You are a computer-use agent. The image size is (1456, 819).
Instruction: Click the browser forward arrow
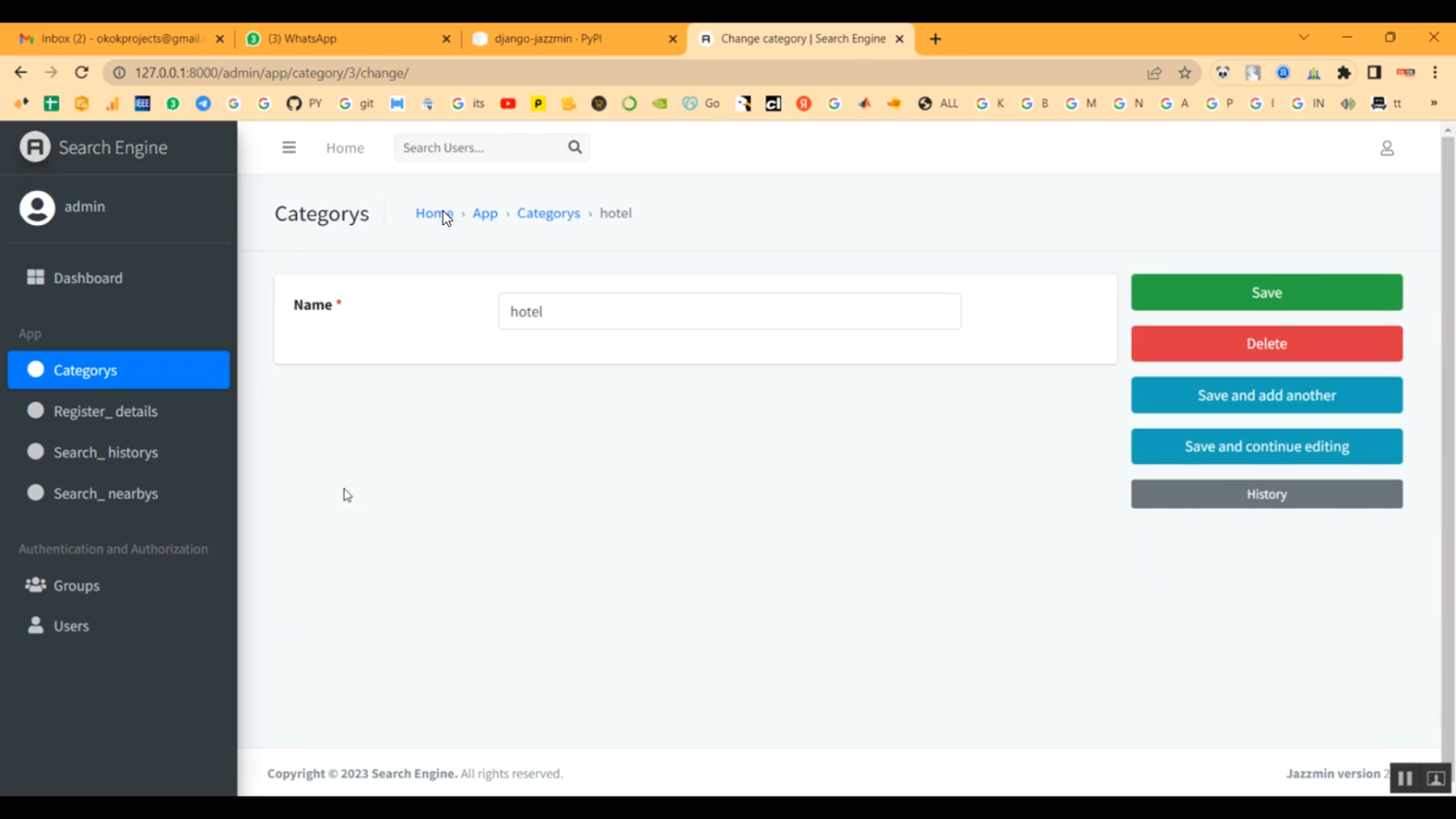coord(51,72)
